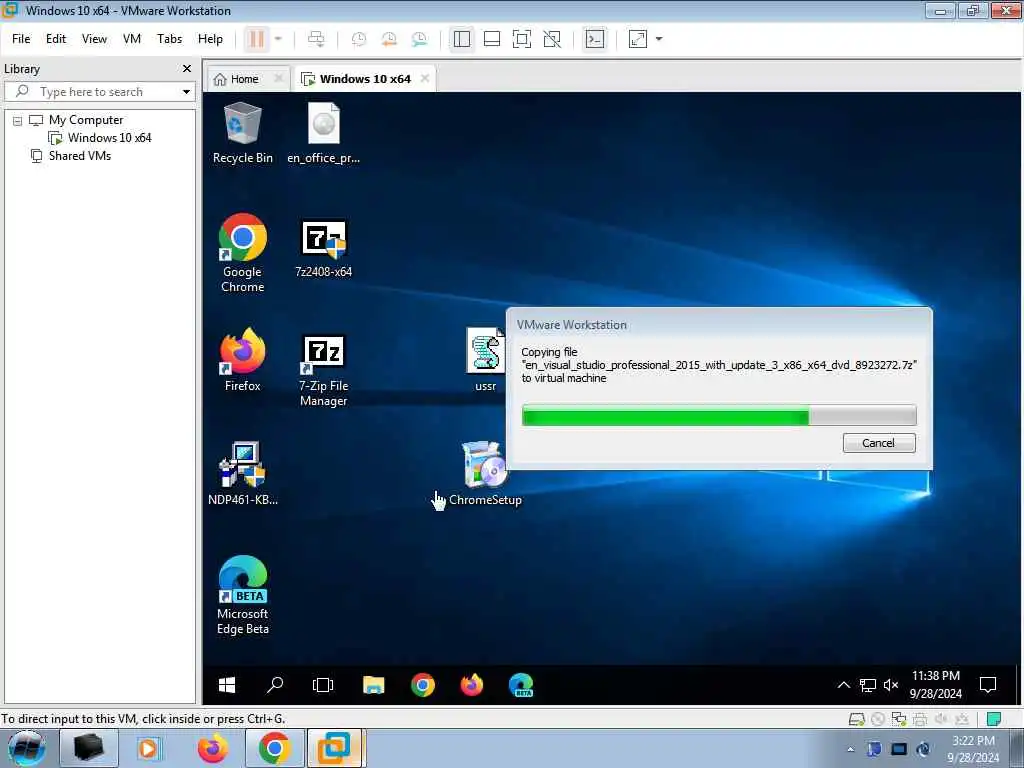Take a snapshot of this VM

(359, 39)
